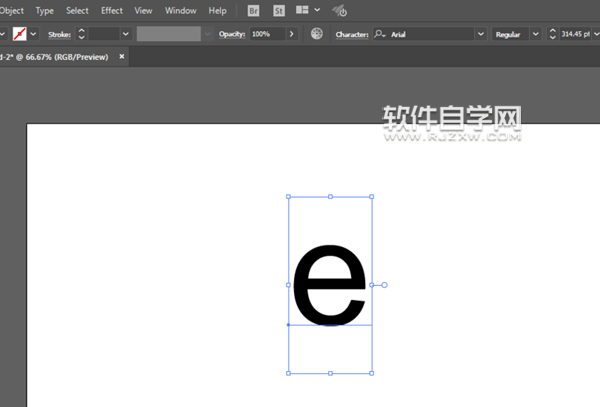The height and width of the screenshot is (407, 600).
Task: Expand the opacity slider arrow
Action: point(292,34)
